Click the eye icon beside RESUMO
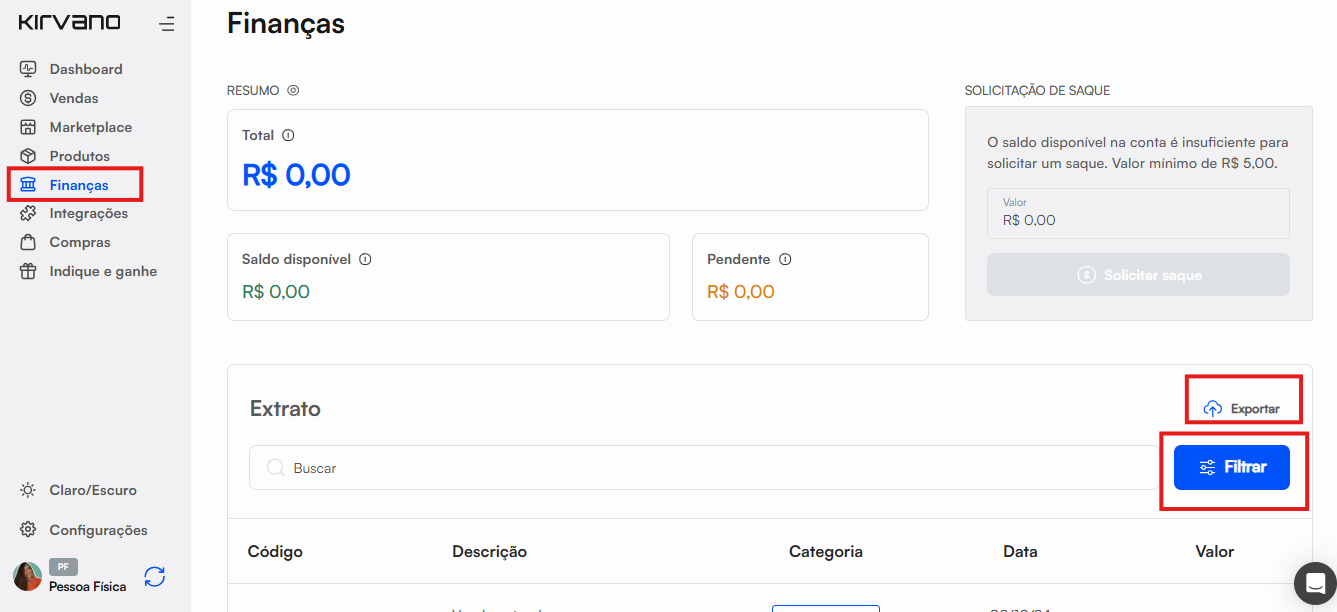This screenshot has width=1337, height=612. pyautogui.click(x=293, y=90)
